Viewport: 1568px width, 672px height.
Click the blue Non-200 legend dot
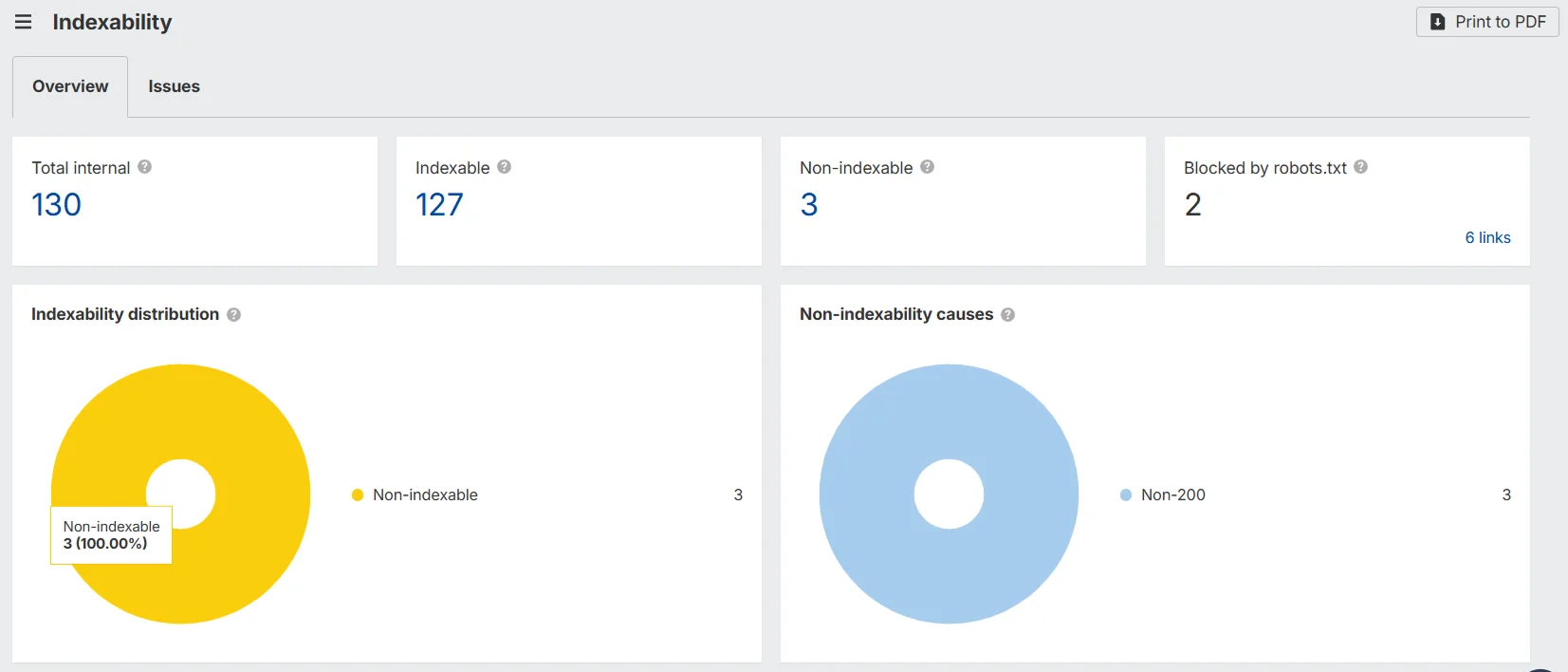[1126, 495]
